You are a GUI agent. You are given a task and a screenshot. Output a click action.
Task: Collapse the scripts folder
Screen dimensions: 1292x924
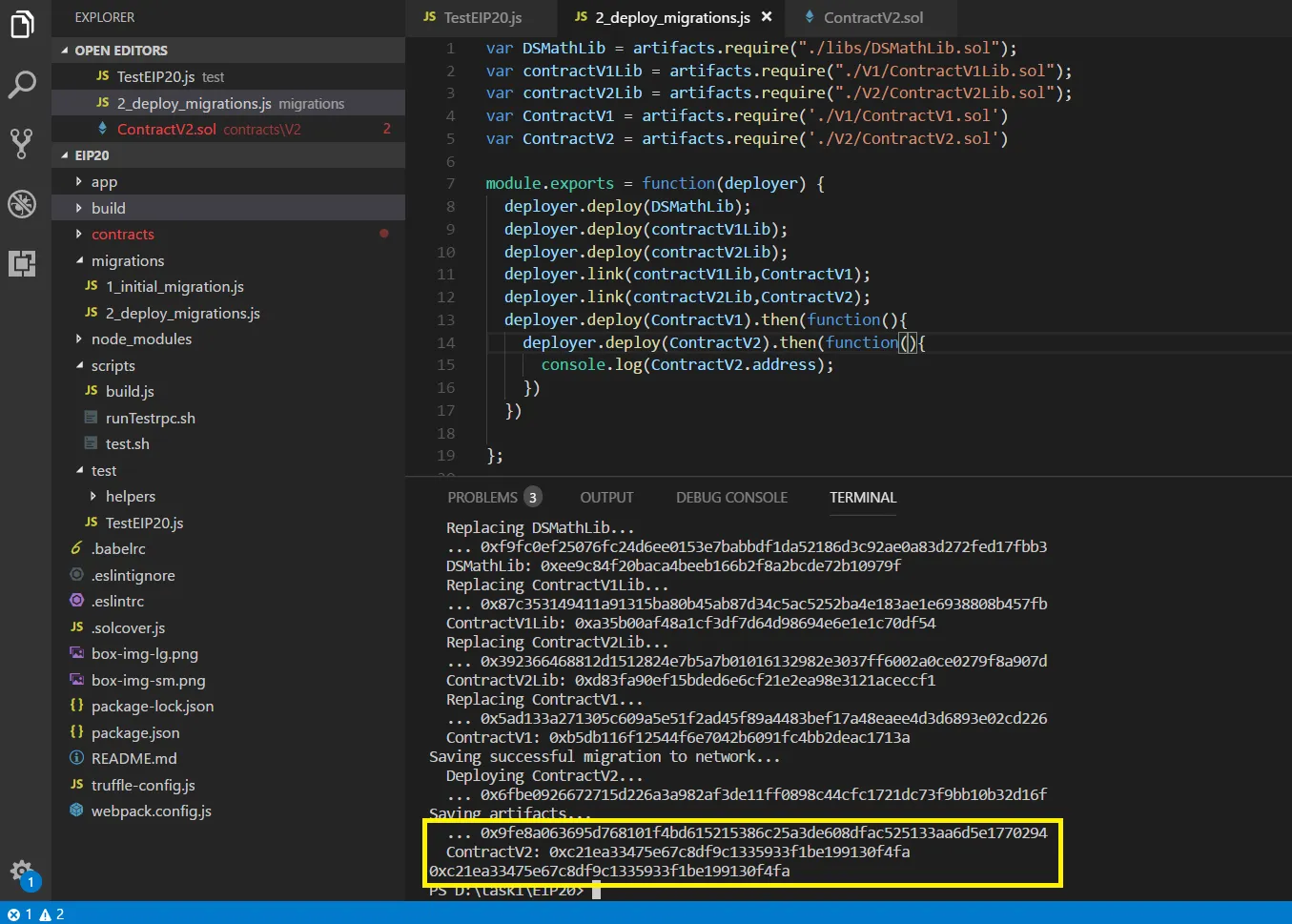79,365
